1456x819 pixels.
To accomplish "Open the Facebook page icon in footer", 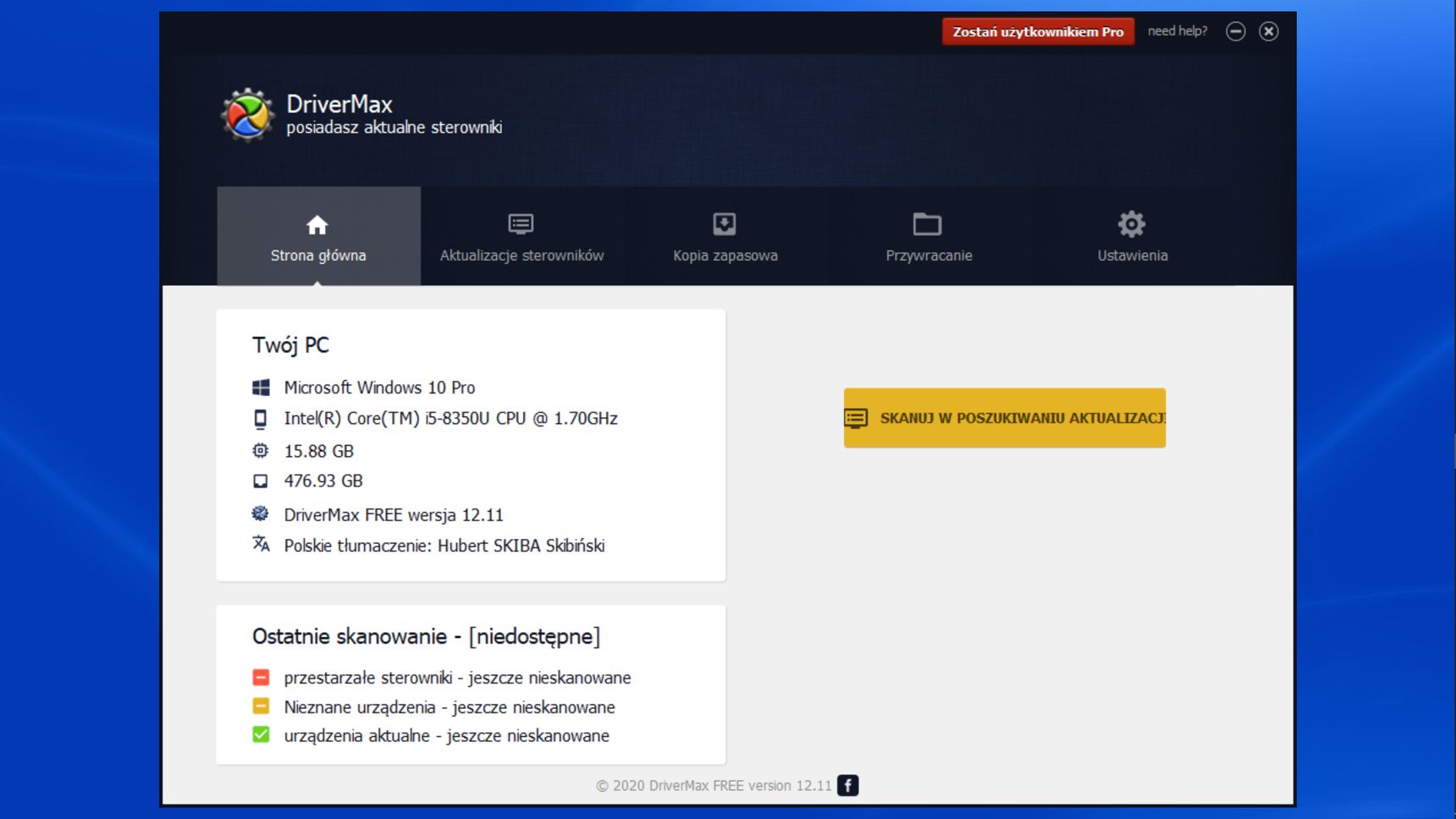I will click(847, 785).
